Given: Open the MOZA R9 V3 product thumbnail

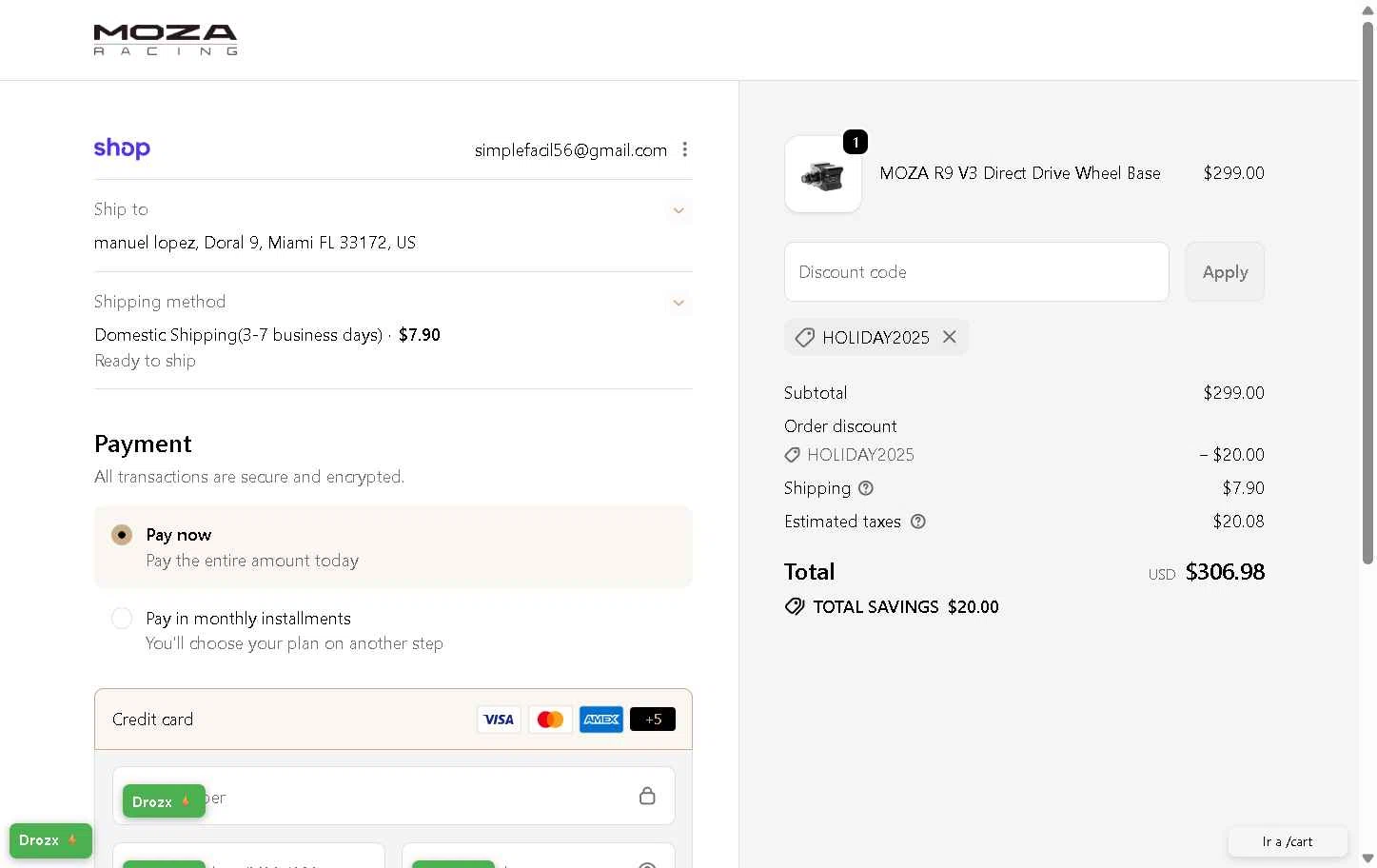Looking at the screenshot, I should [x=823, y=174].
